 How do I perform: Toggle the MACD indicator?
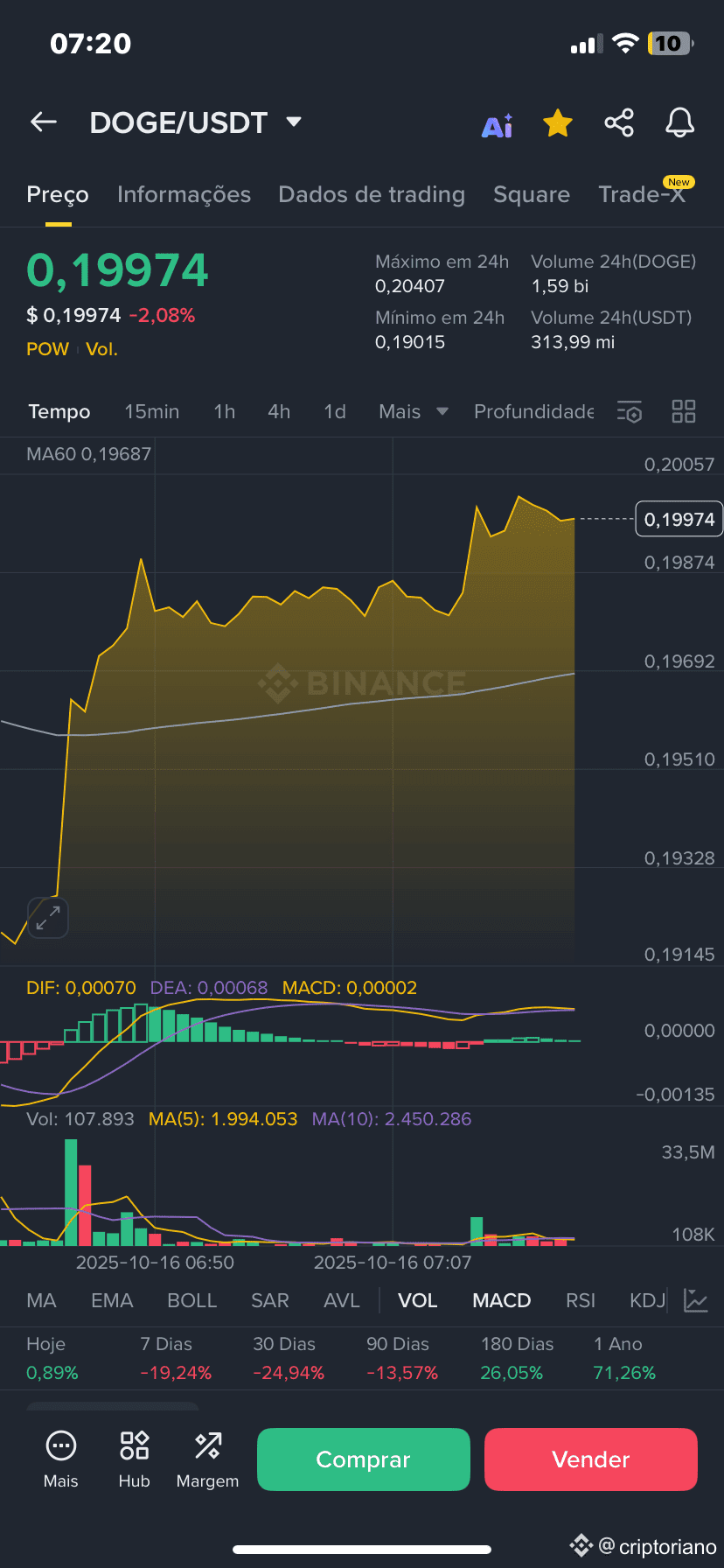click(502, 1300)
